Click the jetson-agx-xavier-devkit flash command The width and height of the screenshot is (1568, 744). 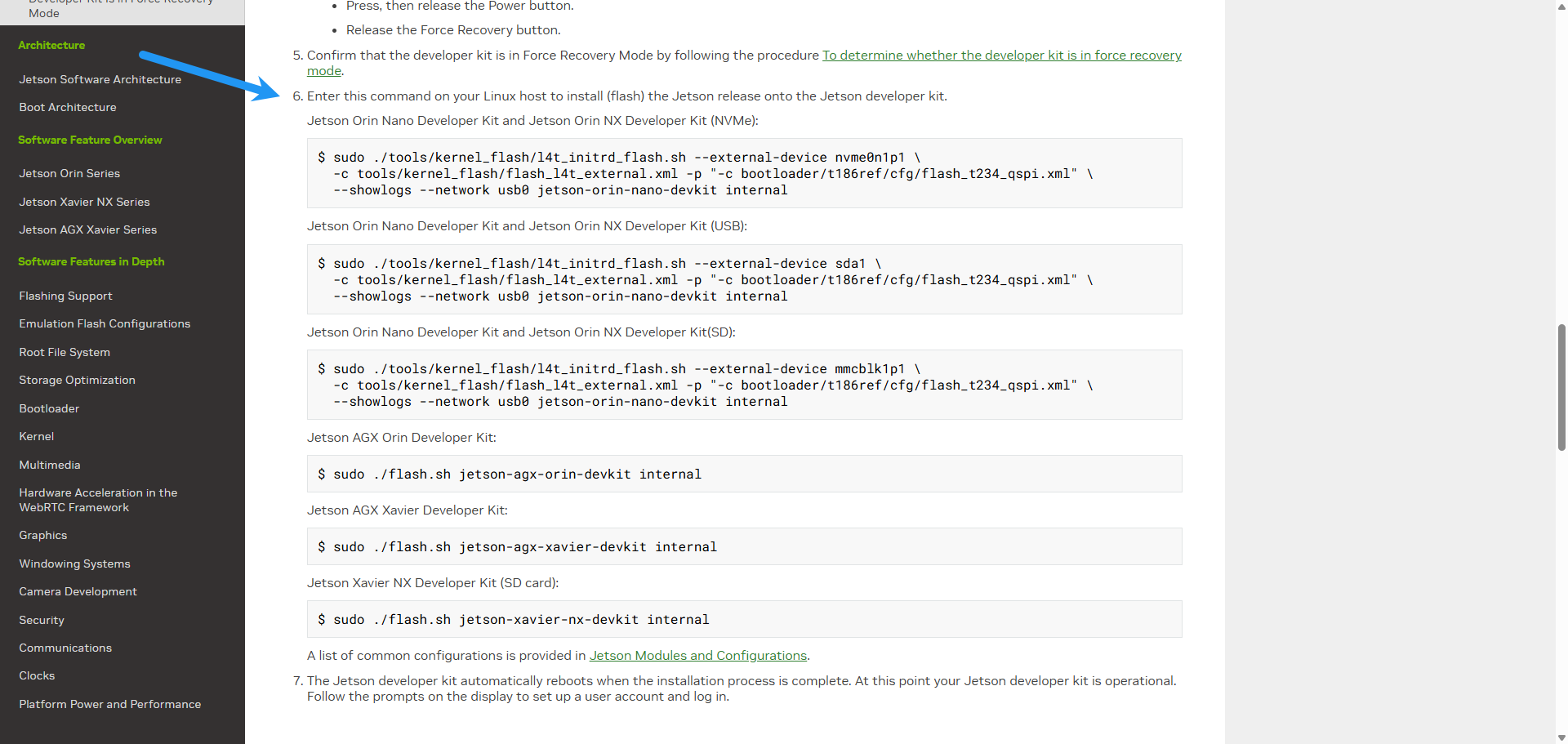(x=744, y=546)
